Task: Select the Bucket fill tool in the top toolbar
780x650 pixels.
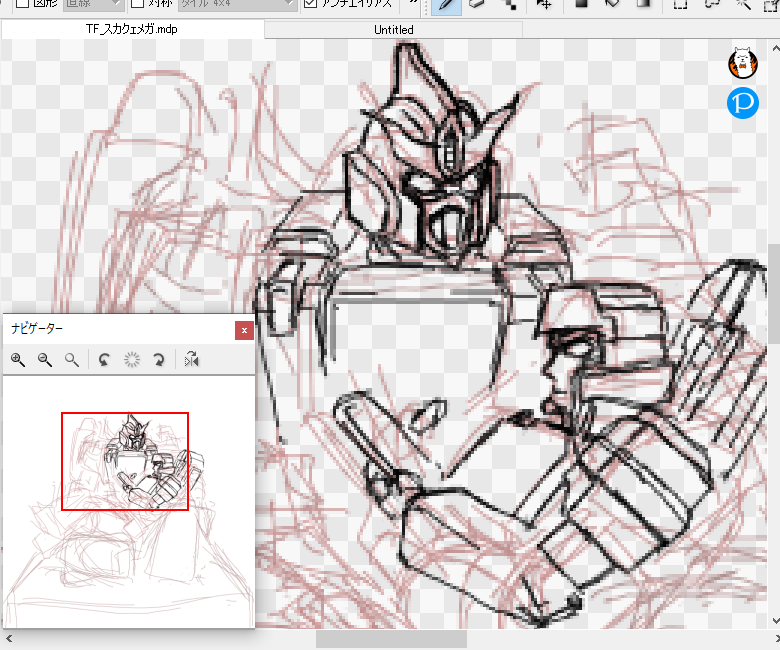Action: [613, 4]
